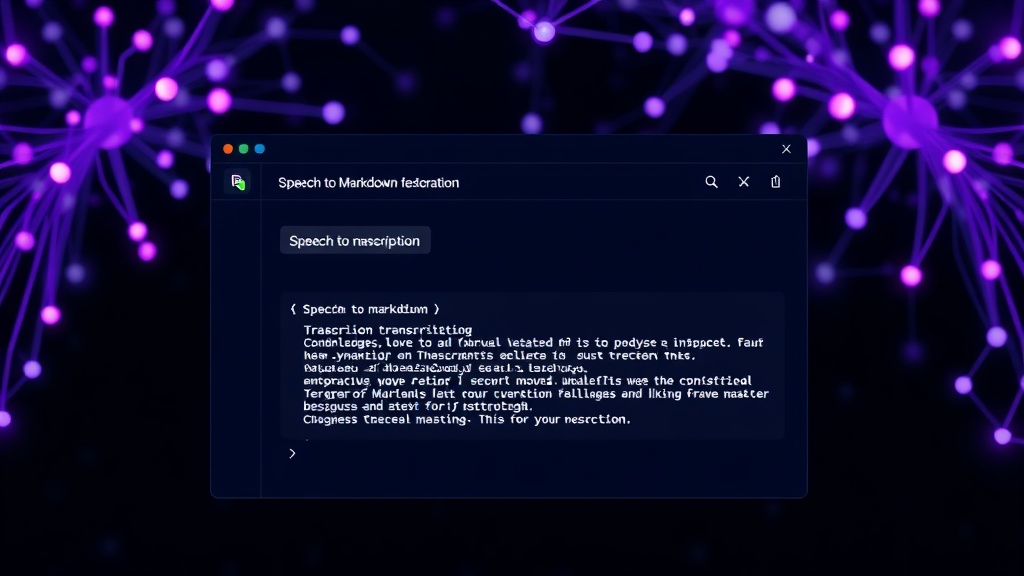The image size is (1024, 576).
Task: Click the 'Speech to nascription' button
Action: tap(355, 240)
